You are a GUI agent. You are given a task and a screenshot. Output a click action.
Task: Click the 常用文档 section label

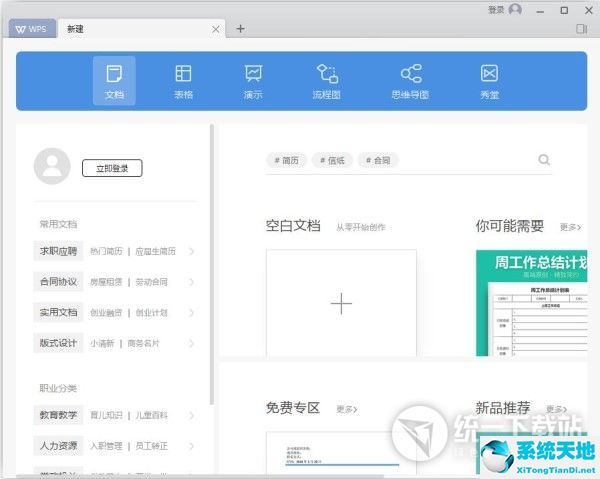click(x=58, y=224)
